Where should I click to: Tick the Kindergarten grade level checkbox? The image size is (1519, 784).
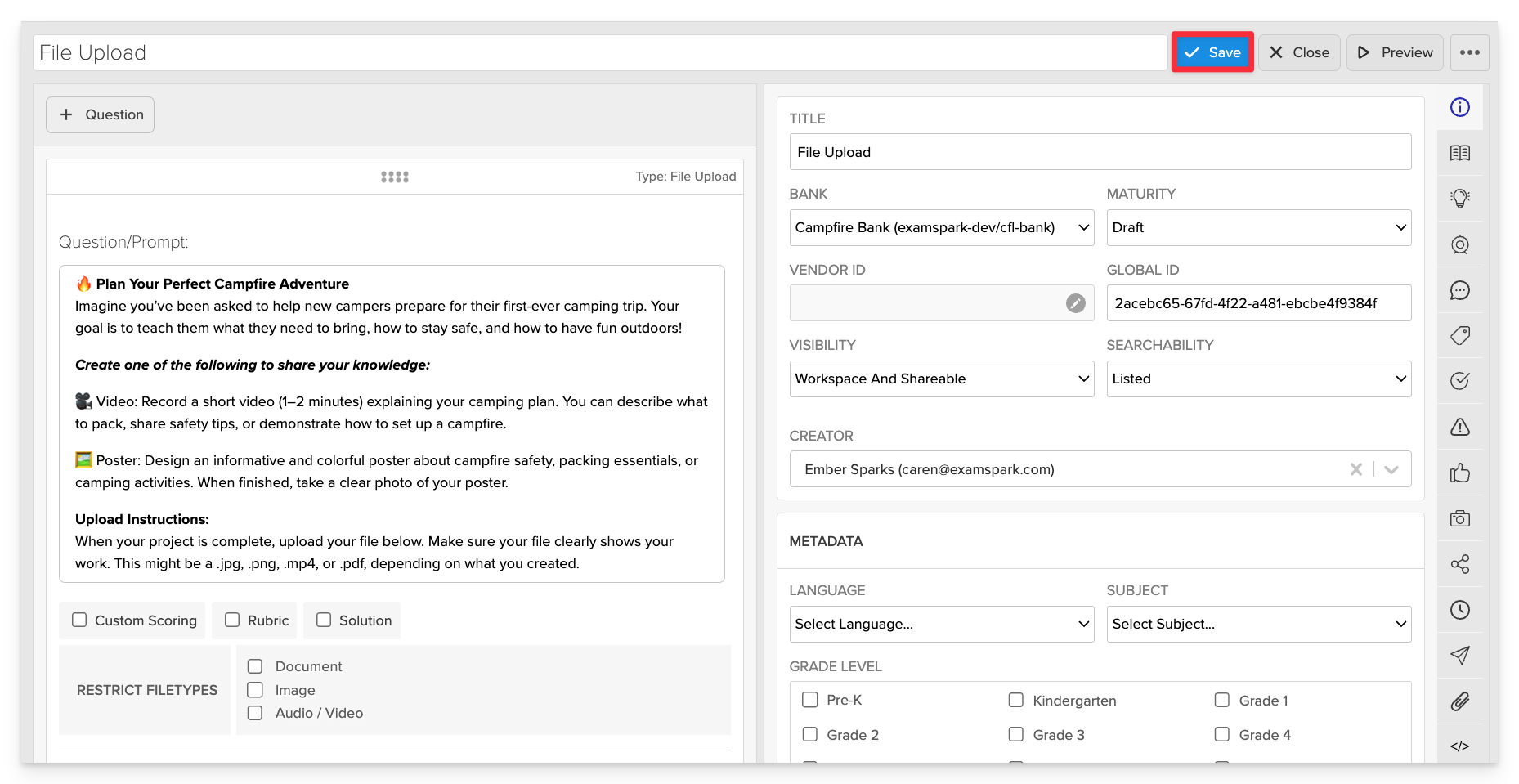tap(1016, 701)
